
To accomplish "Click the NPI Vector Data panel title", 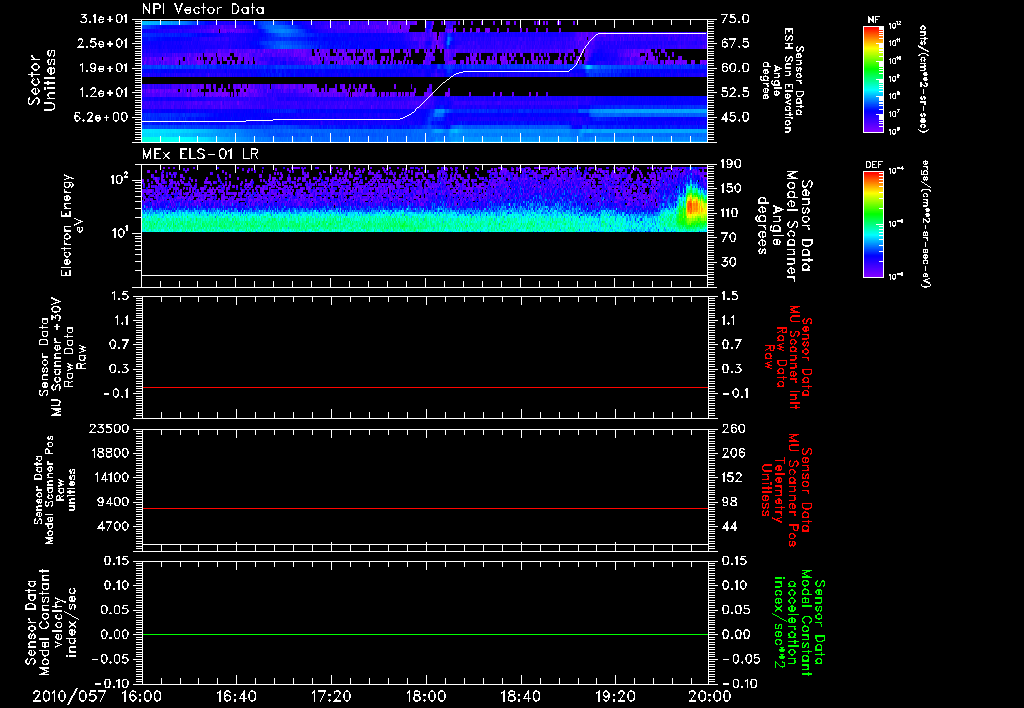I will [x=203, y=9].
